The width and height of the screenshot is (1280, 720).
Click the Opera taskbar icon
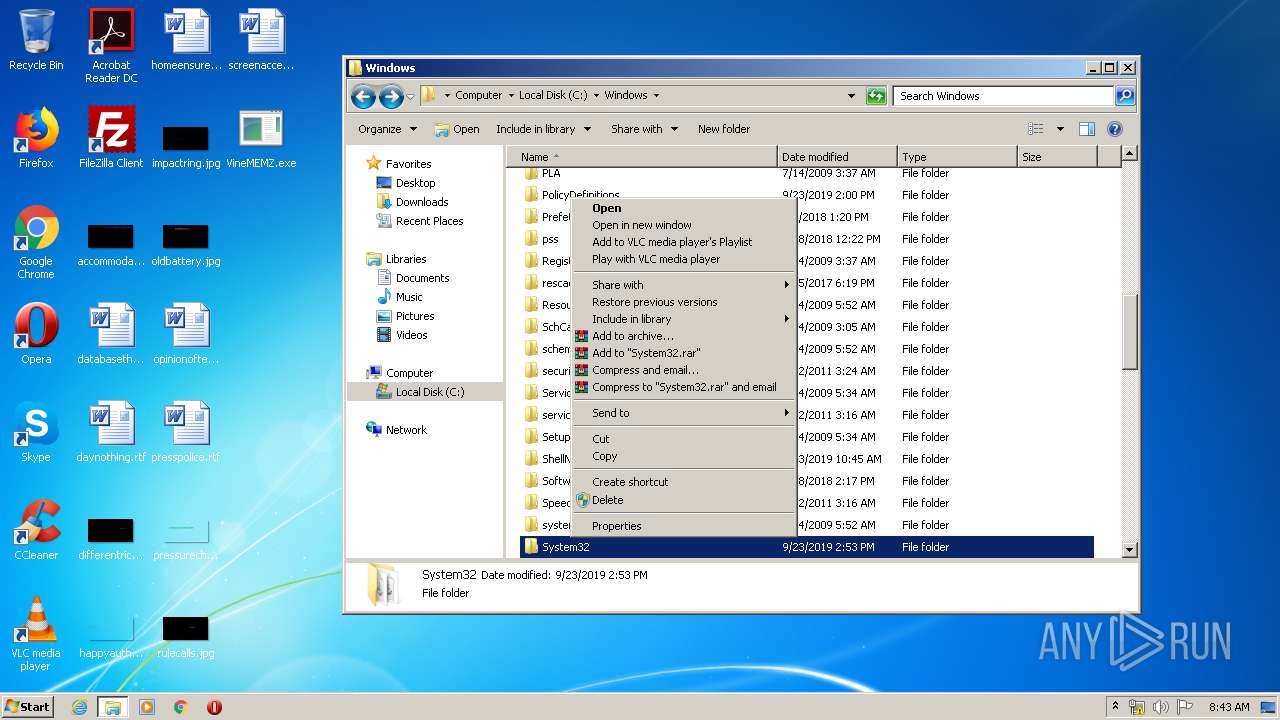click(214, 707)
